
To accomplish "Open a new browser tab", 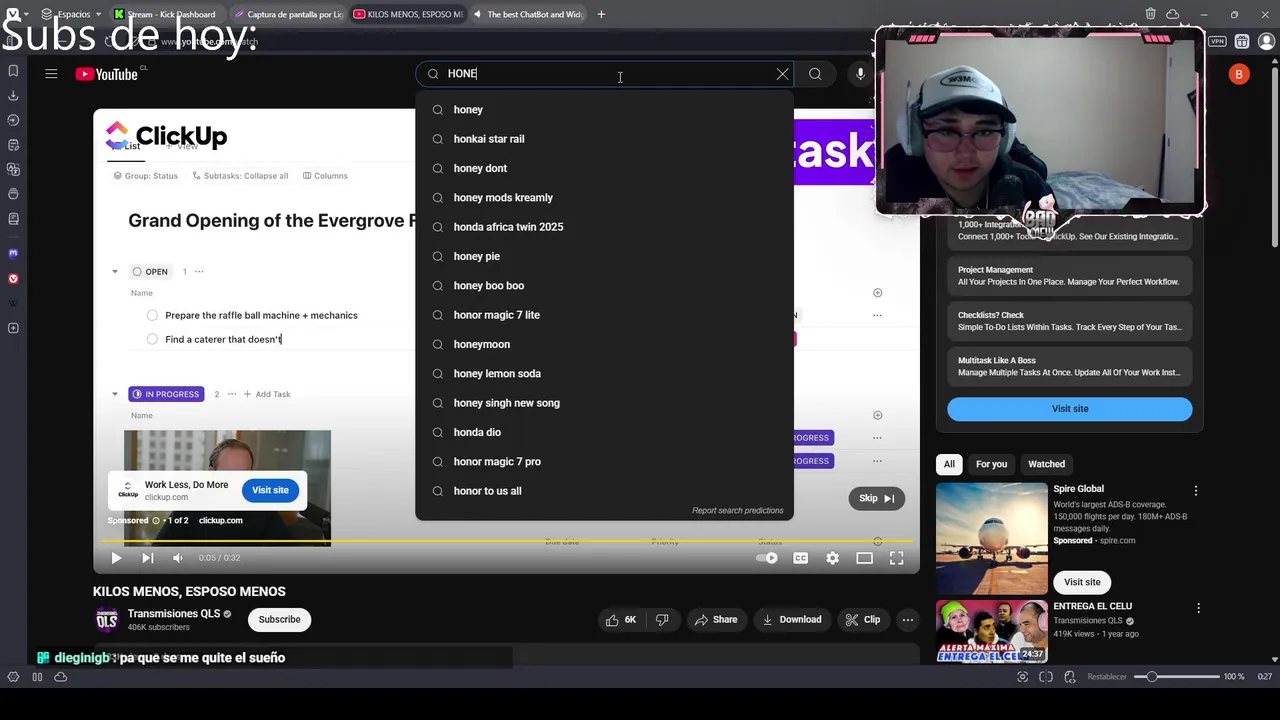I will (x=601, y=14).
